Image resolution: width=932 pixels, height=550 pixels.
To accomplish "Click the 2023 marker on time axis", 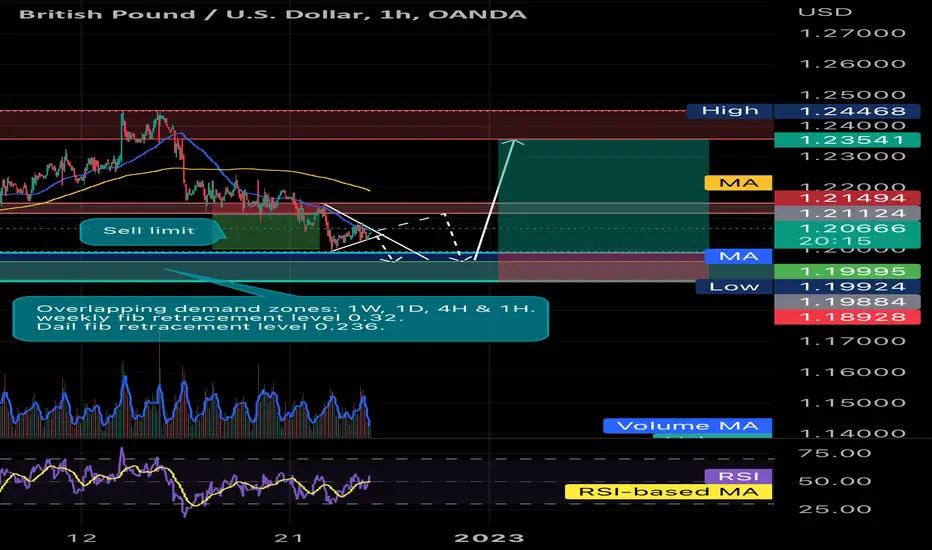I will (x=489, y=538).
